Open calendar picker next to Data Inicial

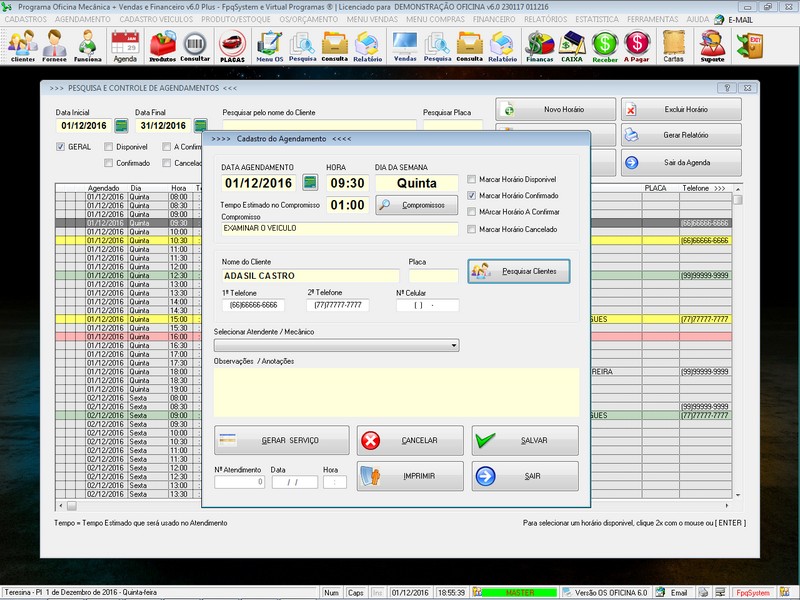click(121, 126)
